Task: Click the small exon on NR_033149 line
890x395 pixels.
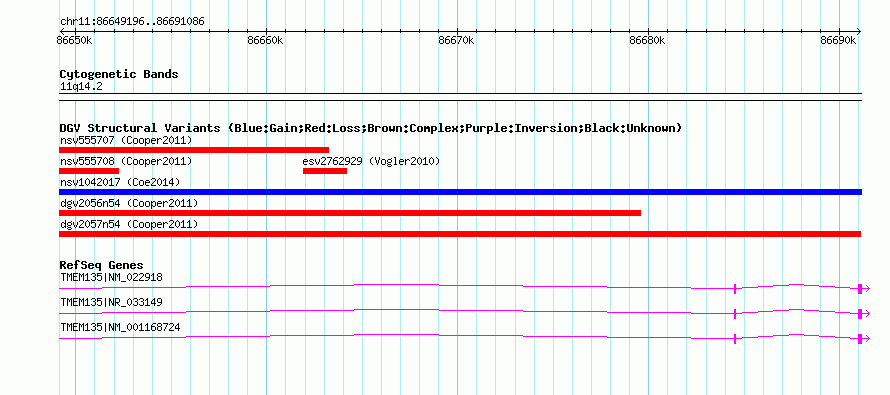Action: (x=735, y=313)
